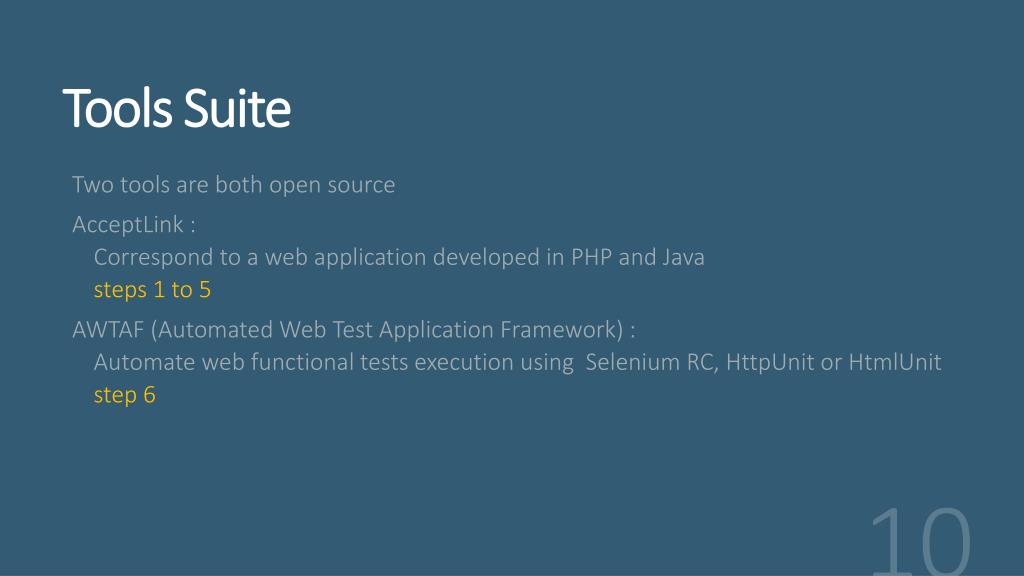The height and width of the screenshot is (576, 1024).
Task: Click the 'Automate web functional tests' sentence
Action: pyautogui.click(x=517, y=362)
